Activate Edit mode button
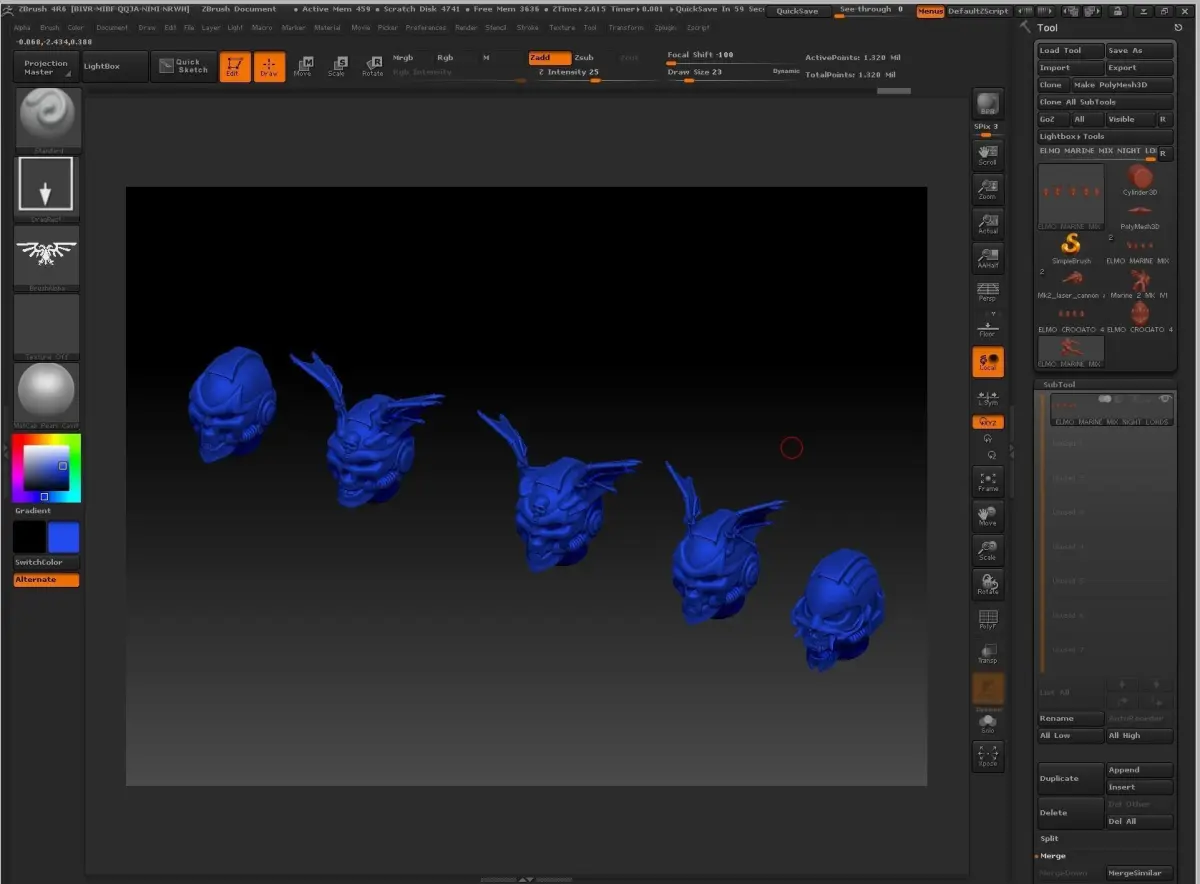 [x=235, y=67]
